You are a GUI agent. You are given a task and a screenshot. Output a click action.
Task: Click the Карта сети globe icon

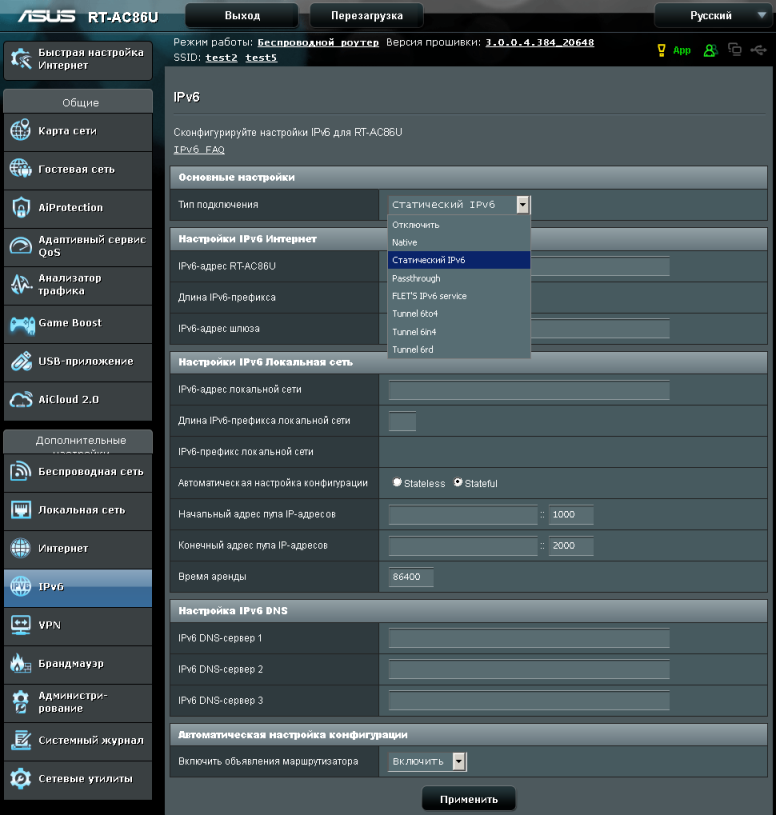click(x=21, y=130)
